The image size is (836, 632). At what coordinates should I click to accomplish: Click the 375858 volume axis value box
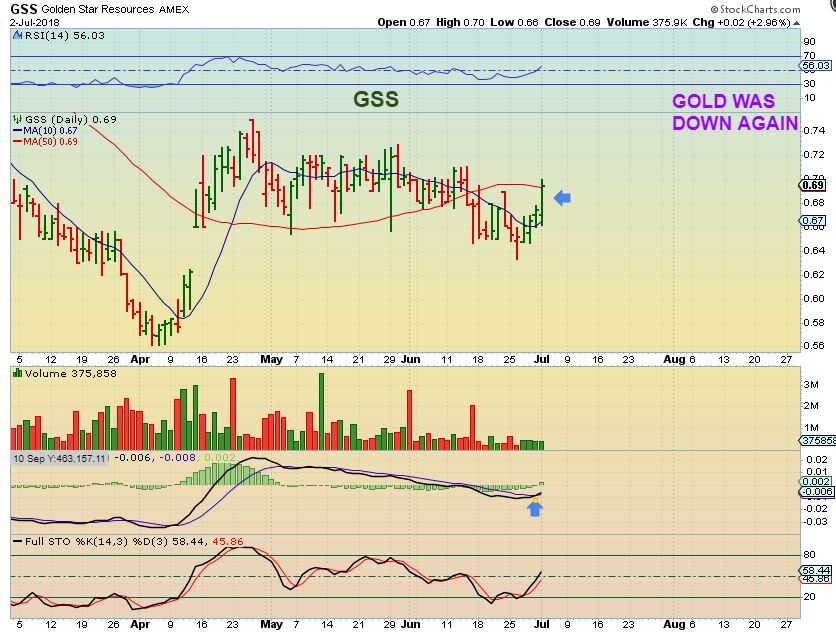817,441
